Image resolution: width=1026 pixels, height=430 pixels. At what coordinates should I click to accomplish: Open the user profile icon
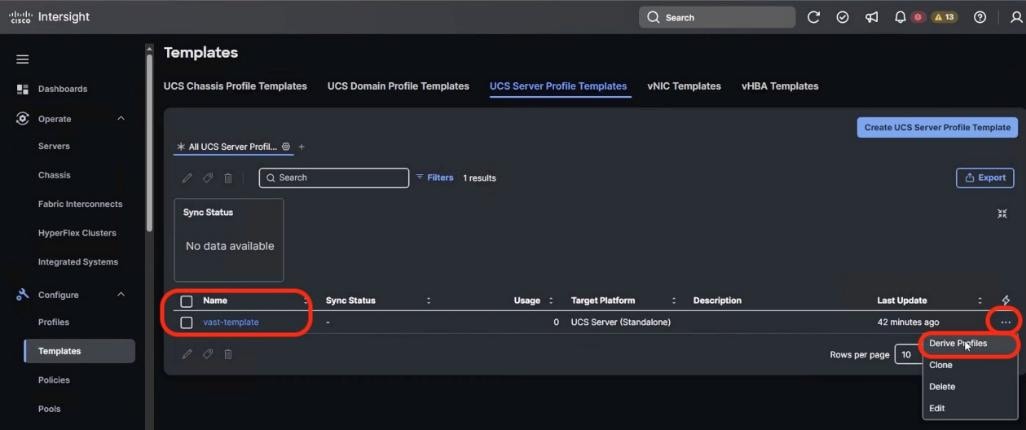coord(1016,18)
